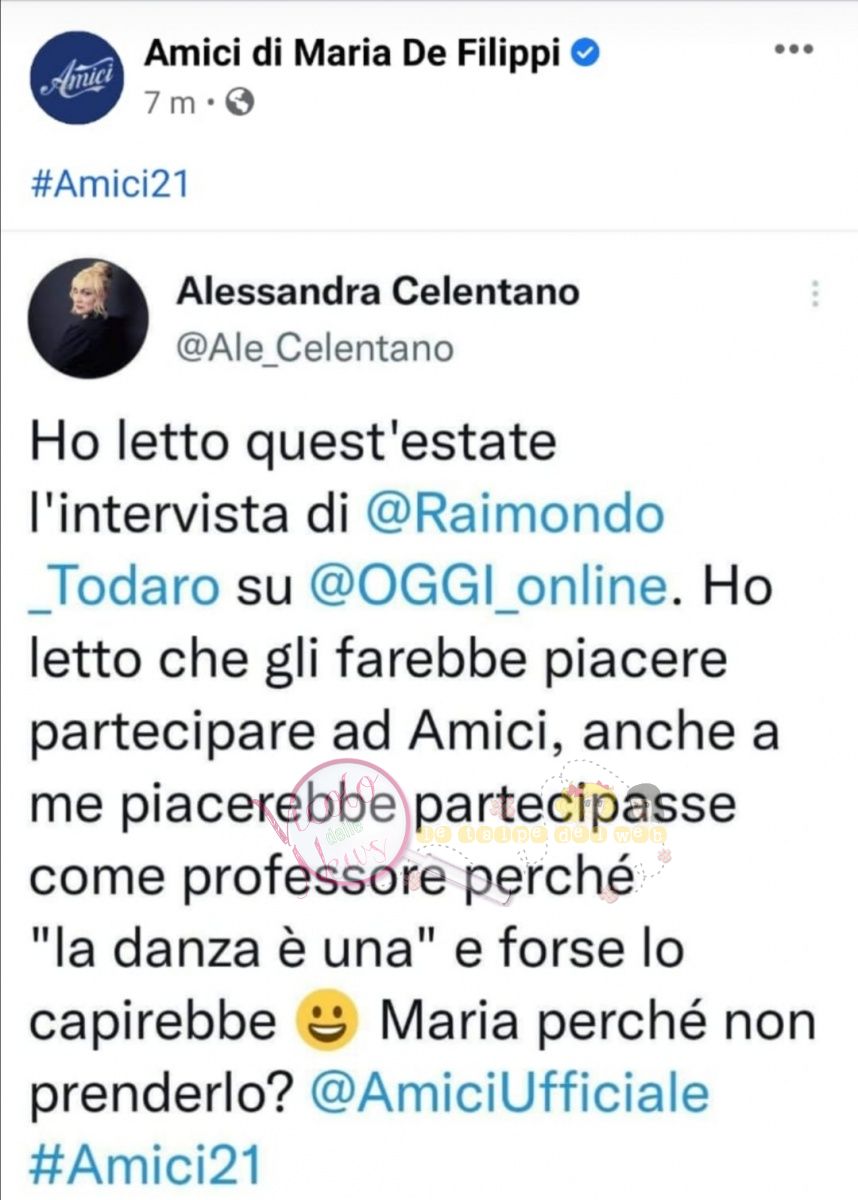858x1200 pixels.
Task: Open the tweet's vertical dots menu
Action: [815, 294]
